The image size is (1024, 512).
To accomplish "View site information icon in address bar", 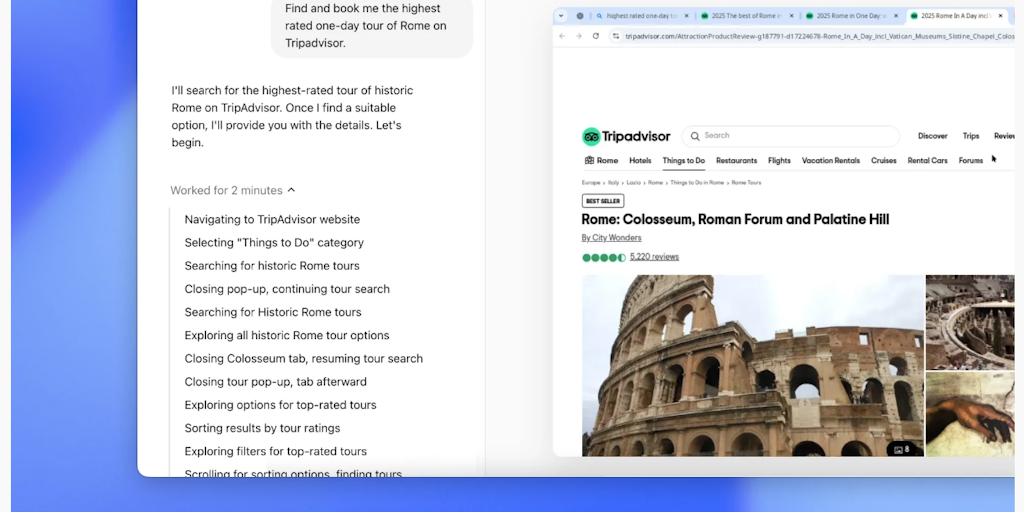I will click(616, 36).
